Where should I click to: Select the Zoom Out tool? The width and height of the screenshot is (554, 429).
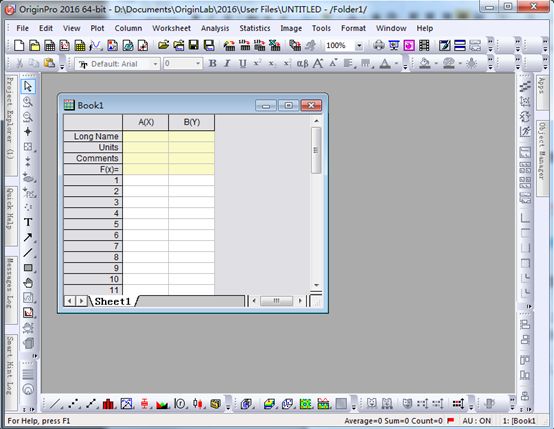28,117
